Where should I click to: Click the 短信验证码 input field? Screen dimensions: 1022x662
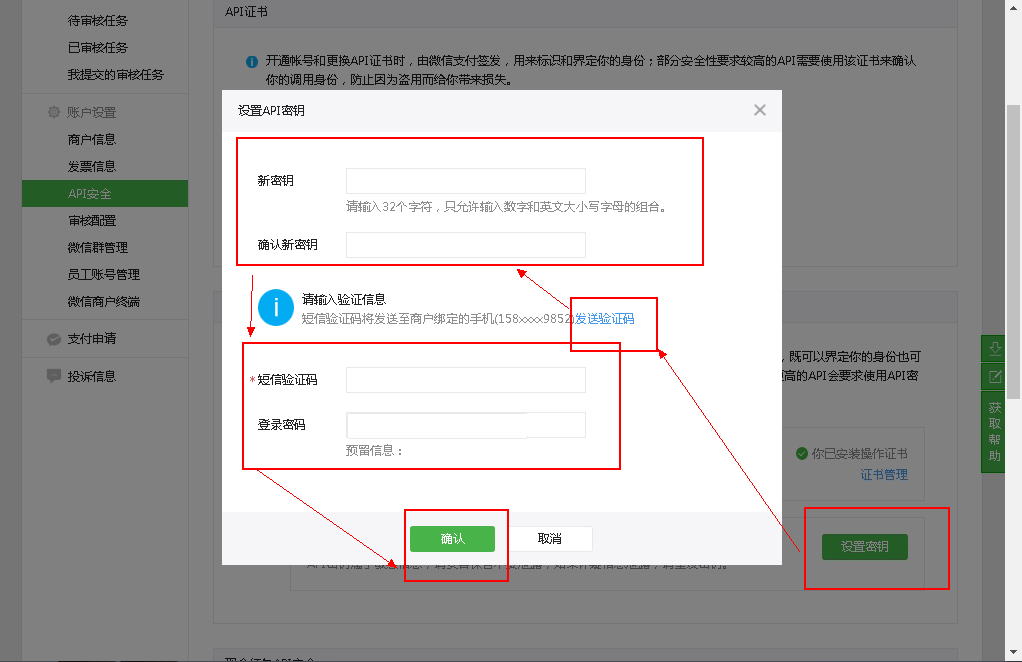coord(465,380)
